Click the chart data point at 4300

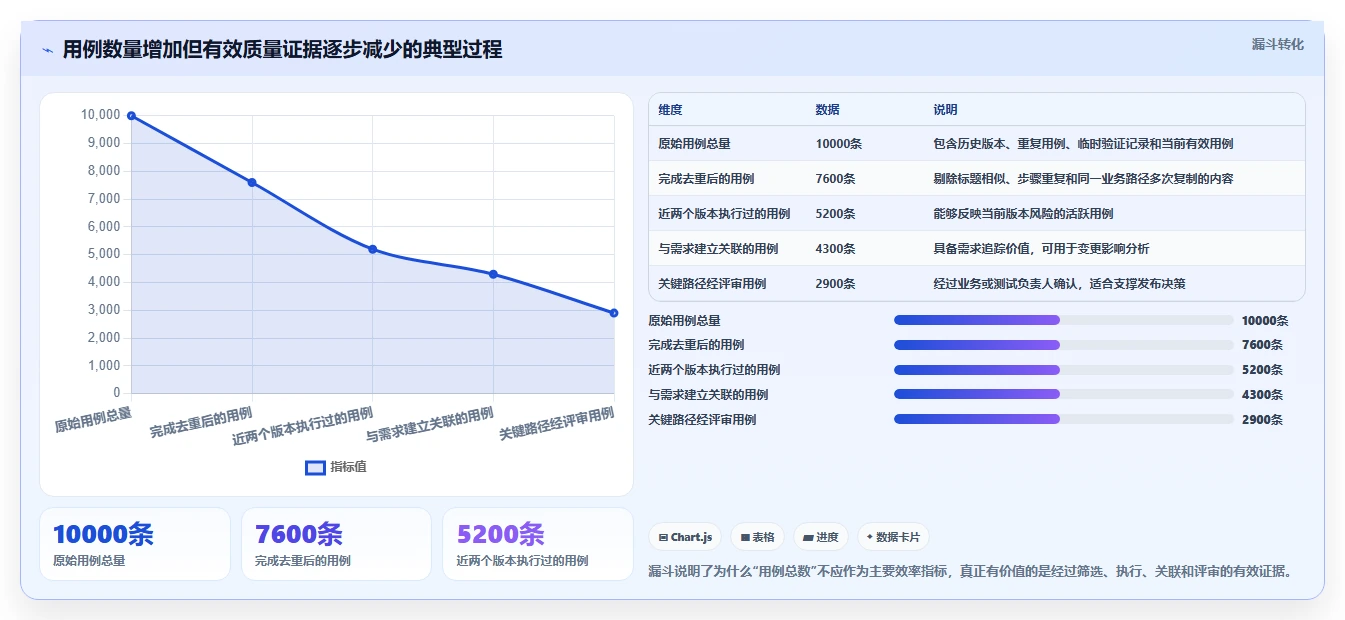[x=493, y=274]
